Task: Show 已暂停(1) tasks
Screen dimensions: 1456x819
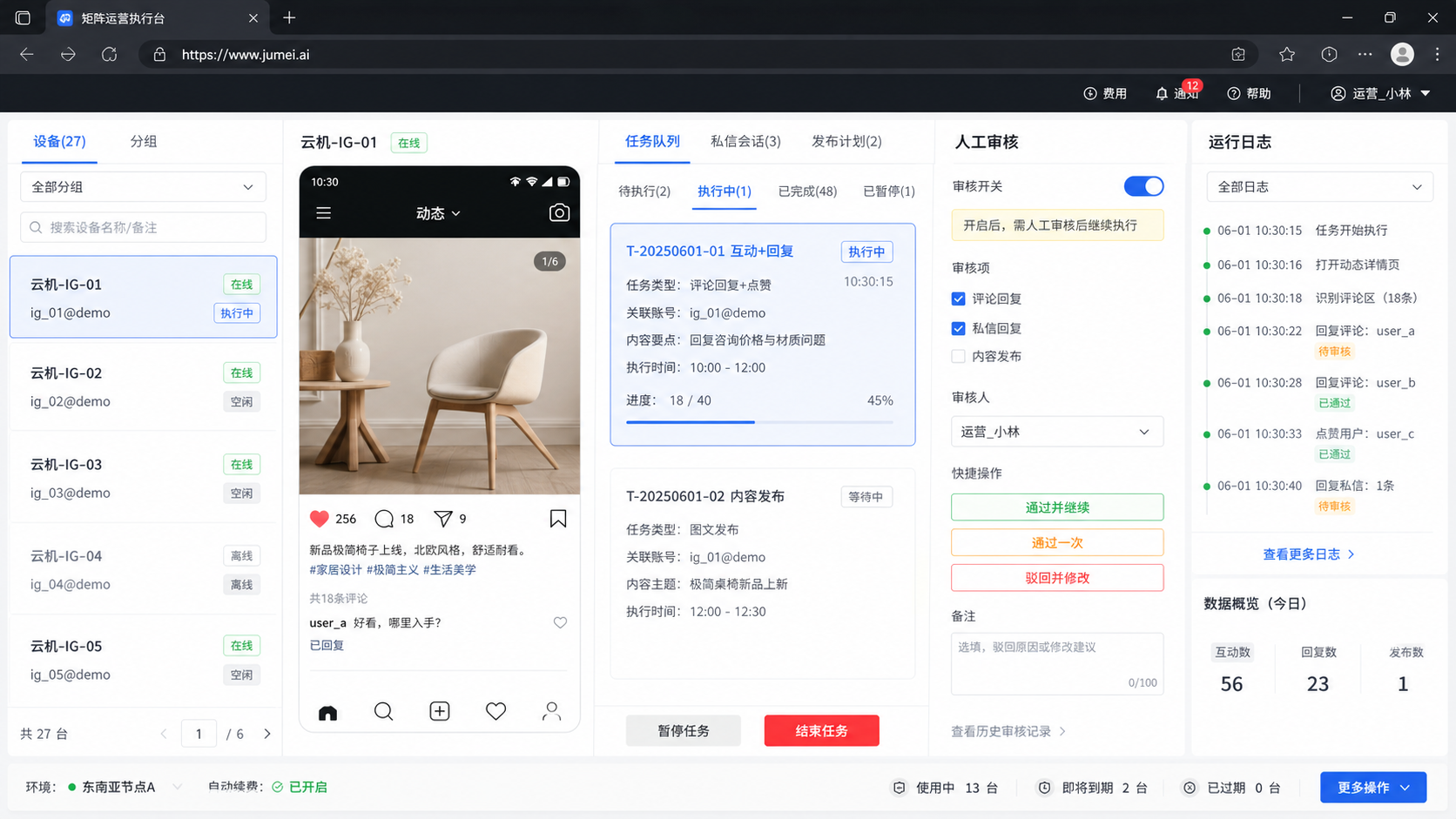Action: [x=888, y=191]
